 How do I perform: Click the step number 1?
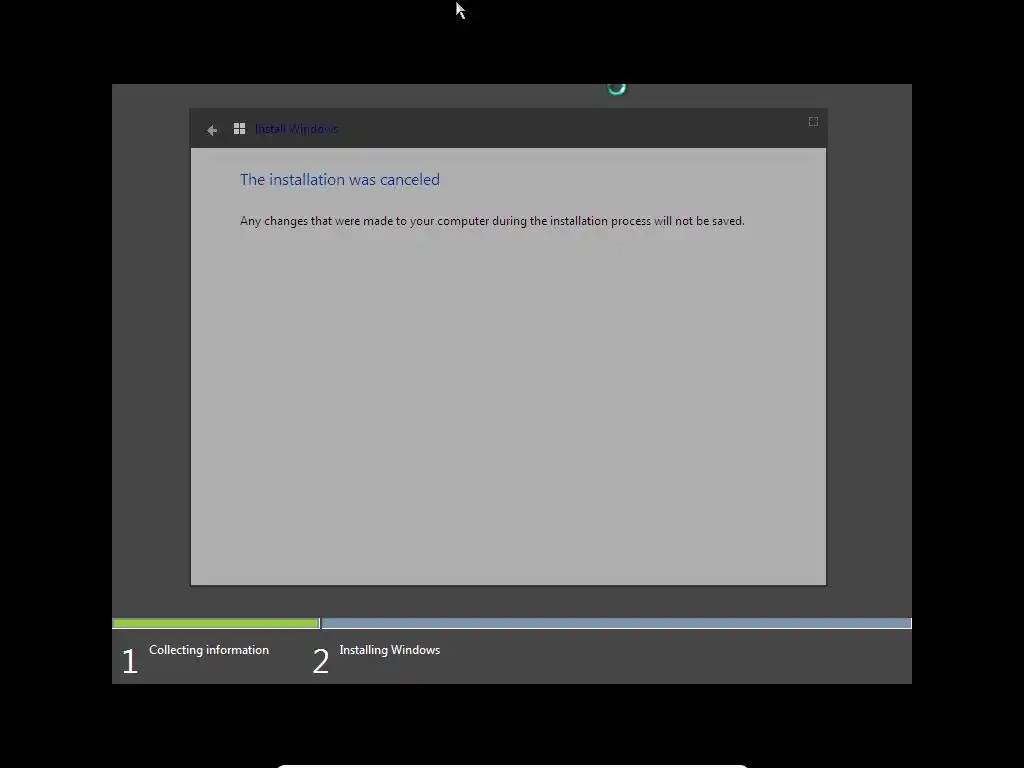tap(129, 661)
